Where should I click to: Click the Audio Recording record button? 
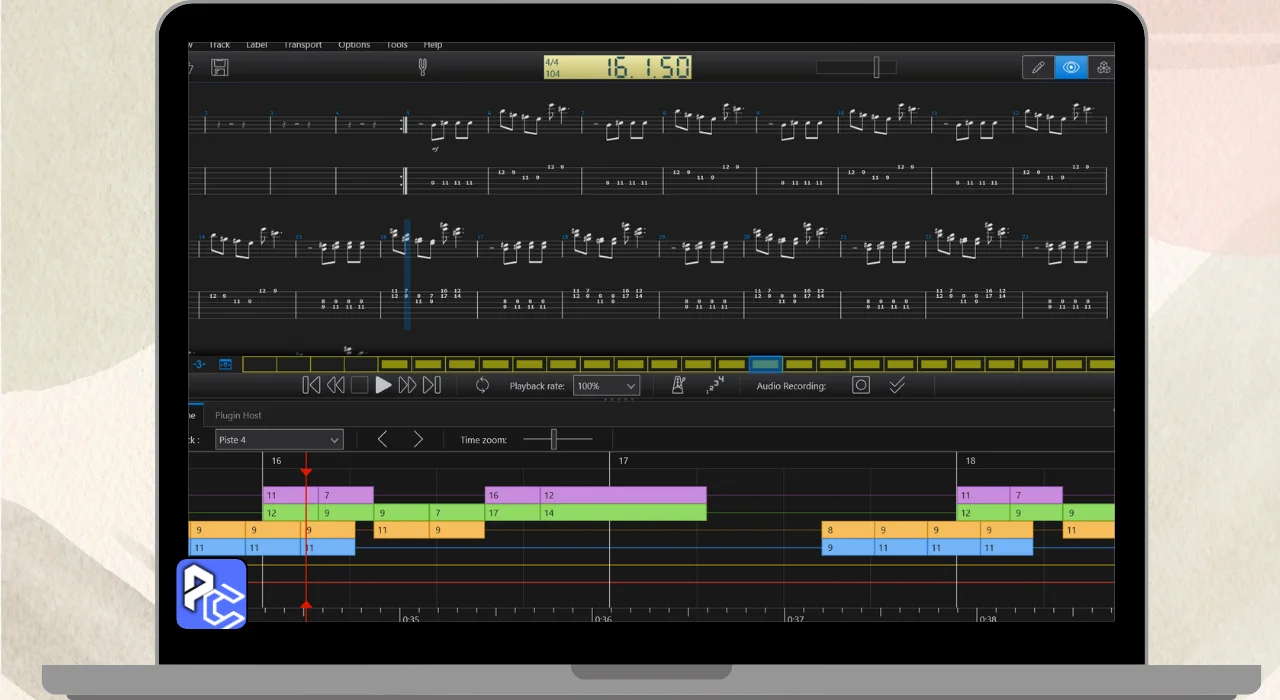[861, 385]
